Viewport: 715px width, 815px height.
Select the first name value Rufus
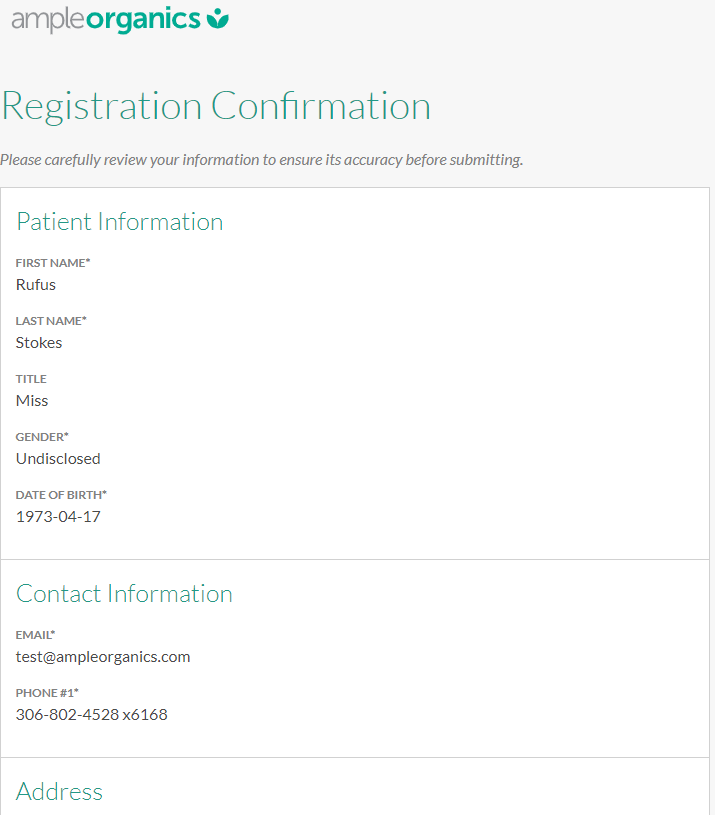click(x=36, y=285)
